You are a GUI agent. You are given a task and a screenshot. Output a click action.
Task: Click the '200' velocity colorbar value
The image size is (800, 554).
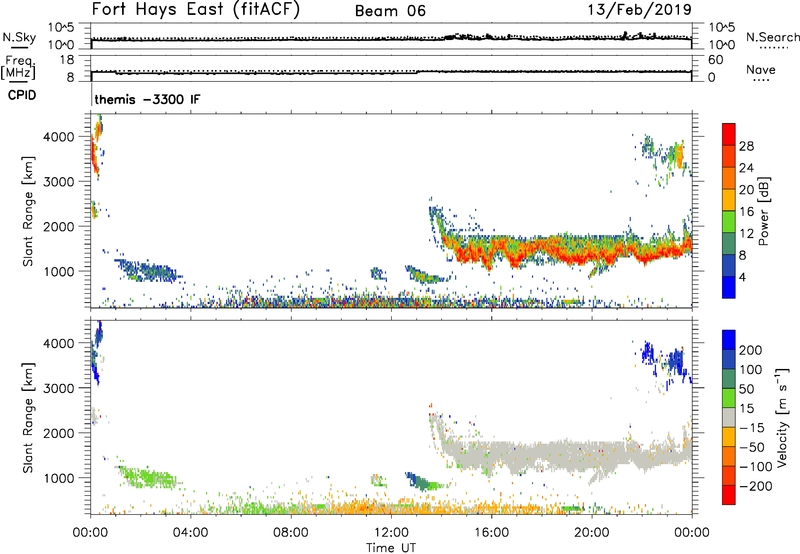751,350
